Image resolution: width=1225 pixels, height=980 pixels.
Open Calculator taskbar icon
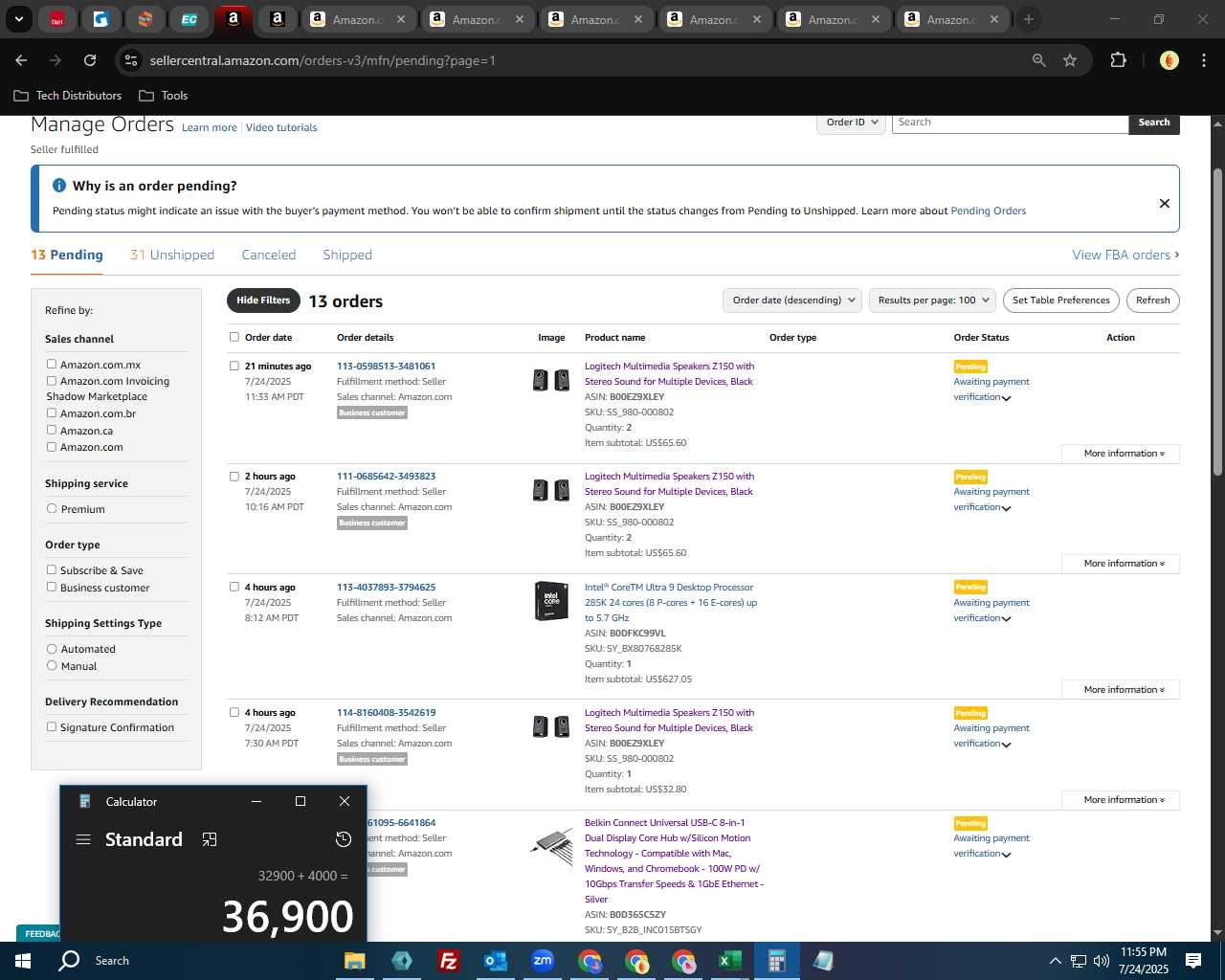tap(777, 961)
